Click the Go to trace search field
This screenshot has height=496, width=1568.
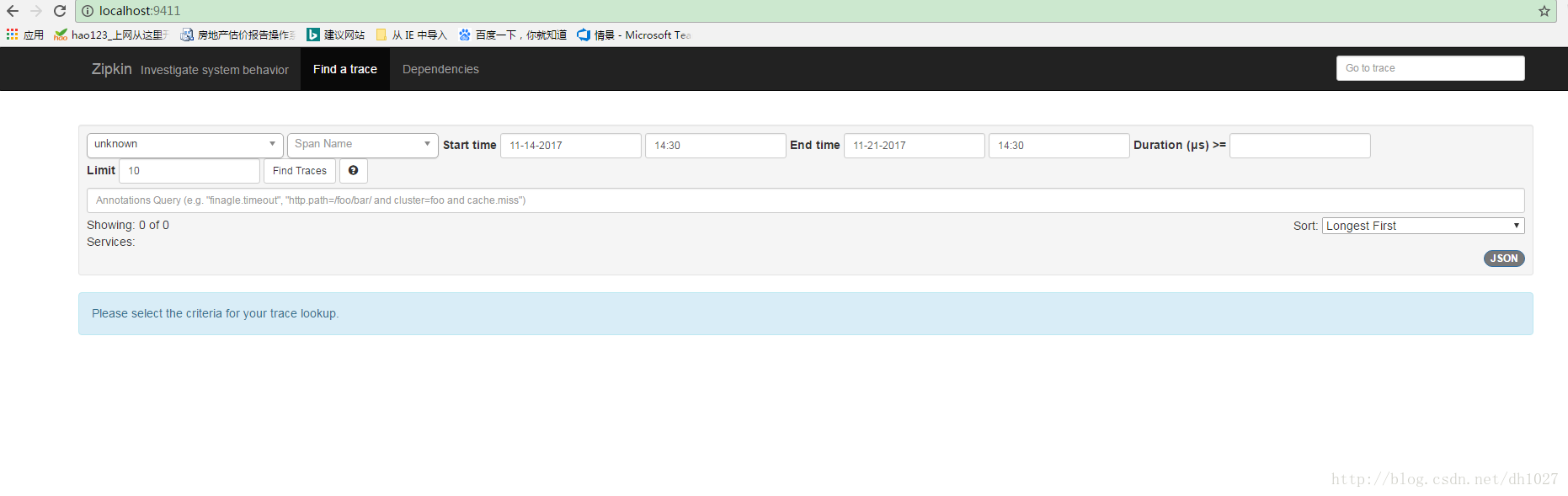pos(1430,68)
